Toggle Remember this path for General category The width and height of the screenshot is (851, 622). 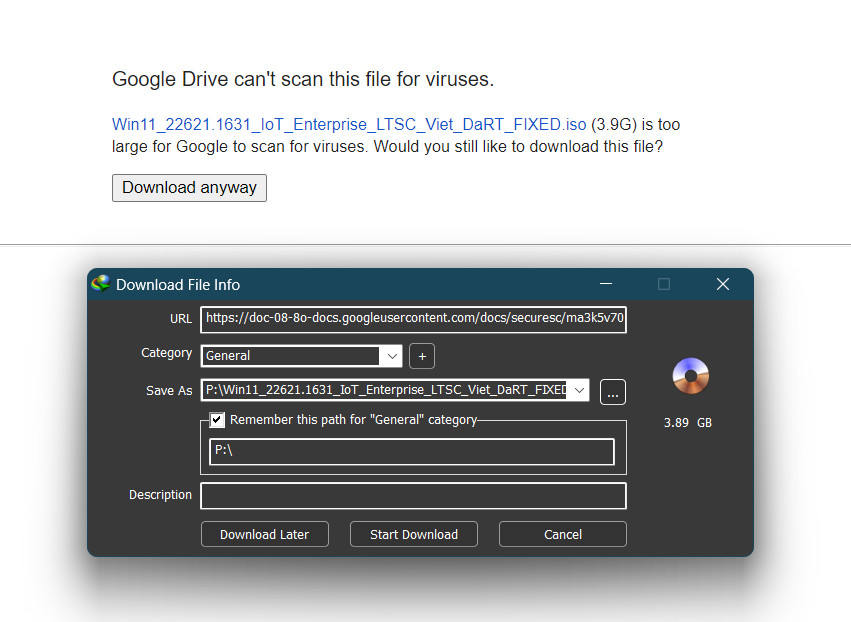(x=217, y=420)
